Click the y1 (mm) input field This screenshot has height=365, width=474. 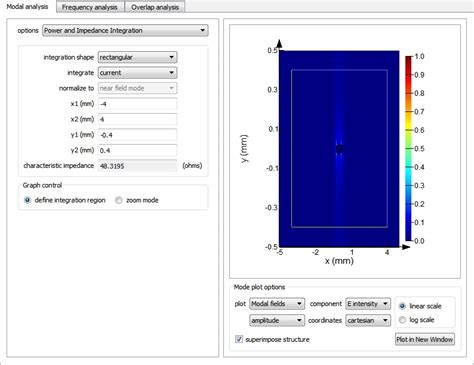(x=137, y=135)
